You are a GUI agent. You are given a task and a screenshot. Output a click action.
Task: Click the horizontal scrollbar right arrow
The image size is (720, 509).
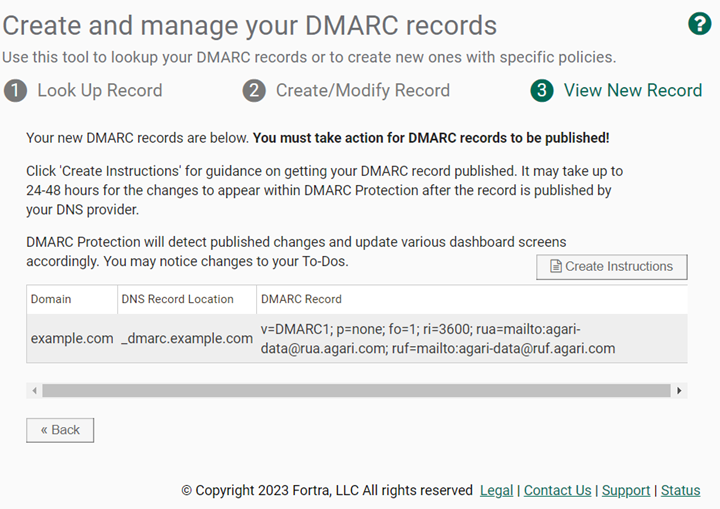(x=679, y=391)
